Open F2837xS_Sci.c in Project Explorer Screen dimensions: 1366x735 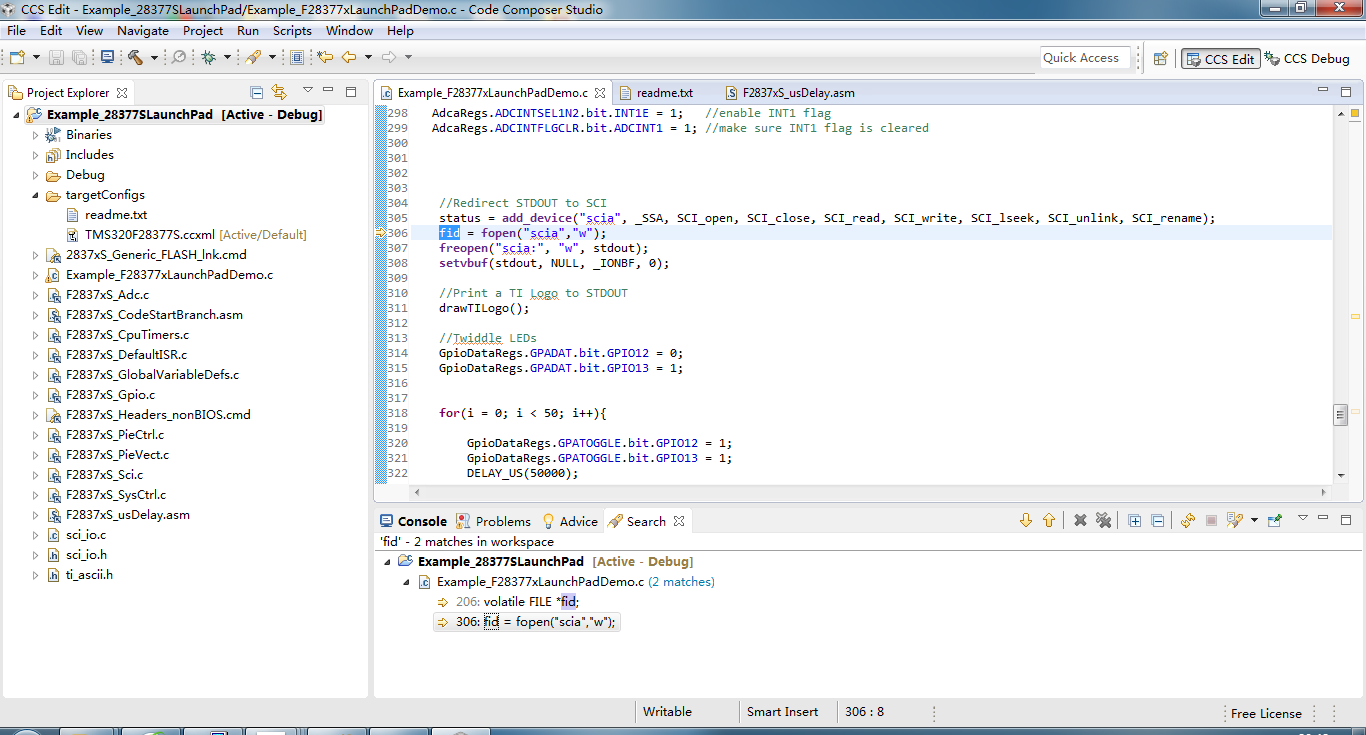[x=104, y=475]
